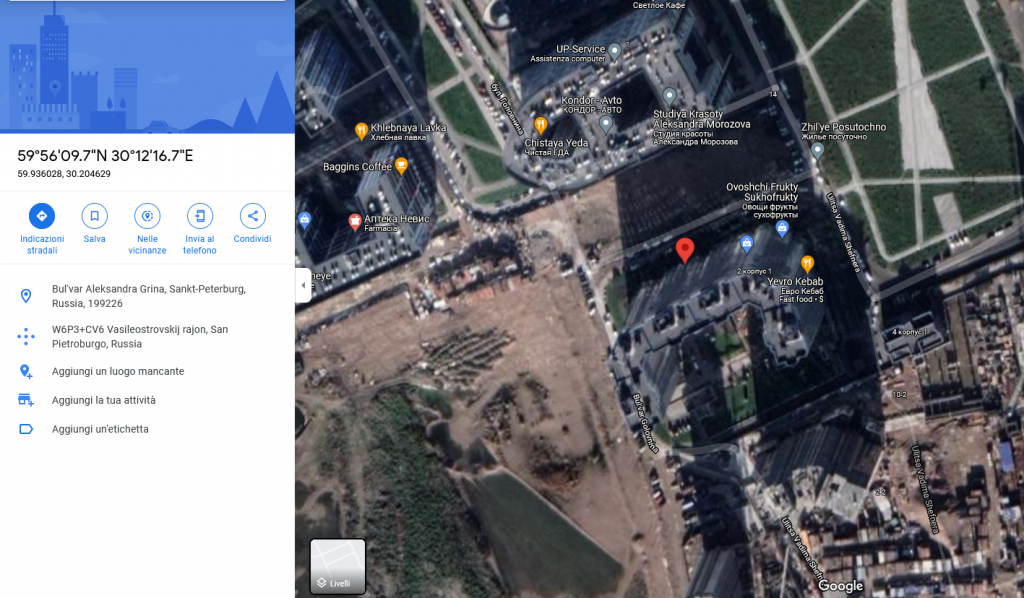Screen dimensions: 1024x598
Task: Click the 4 корпус 1 building label
Action: 910,332
